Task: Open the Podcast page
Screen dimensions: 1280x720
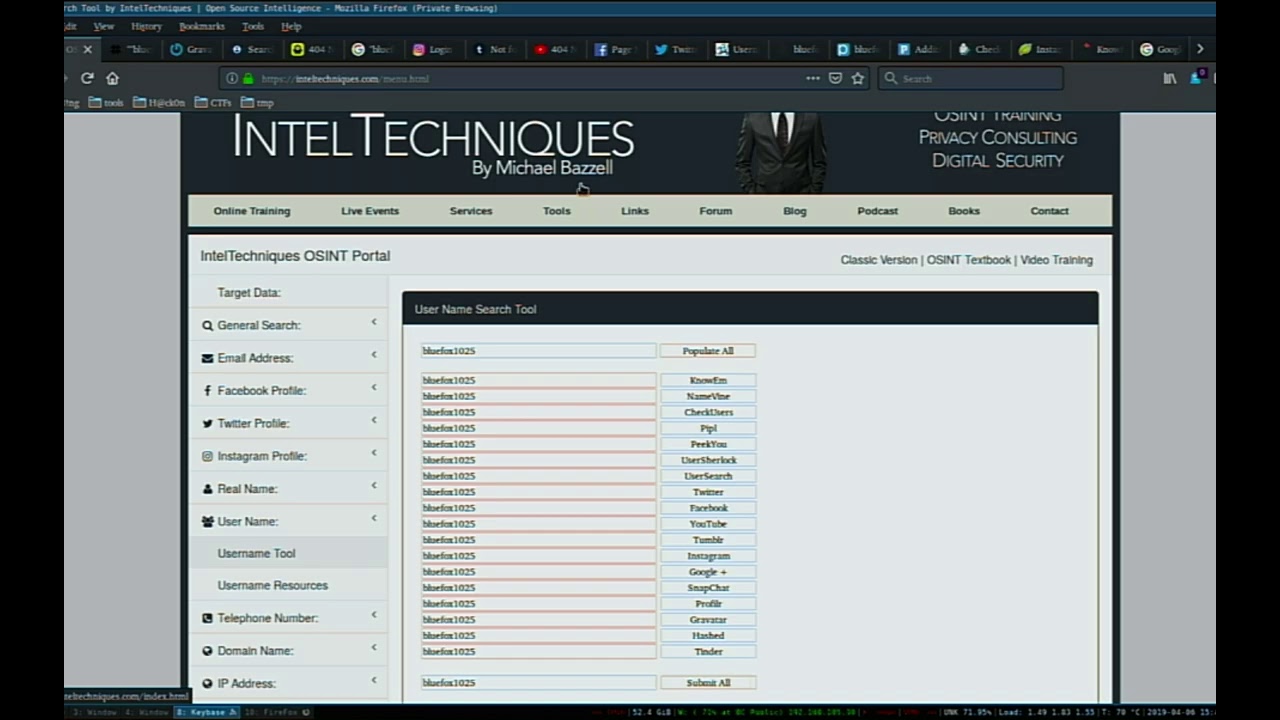Action: tap(878, 211)
